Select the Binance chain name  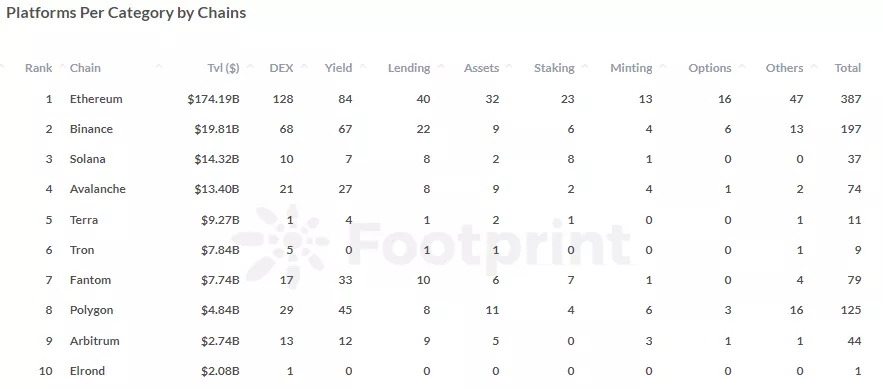pos(91,129)
